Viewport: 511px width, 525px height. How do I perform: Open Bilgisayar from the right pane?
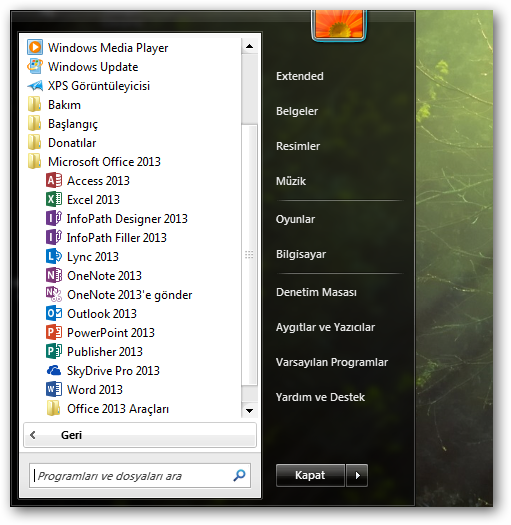pyautogui.click(x=301, y=254)
